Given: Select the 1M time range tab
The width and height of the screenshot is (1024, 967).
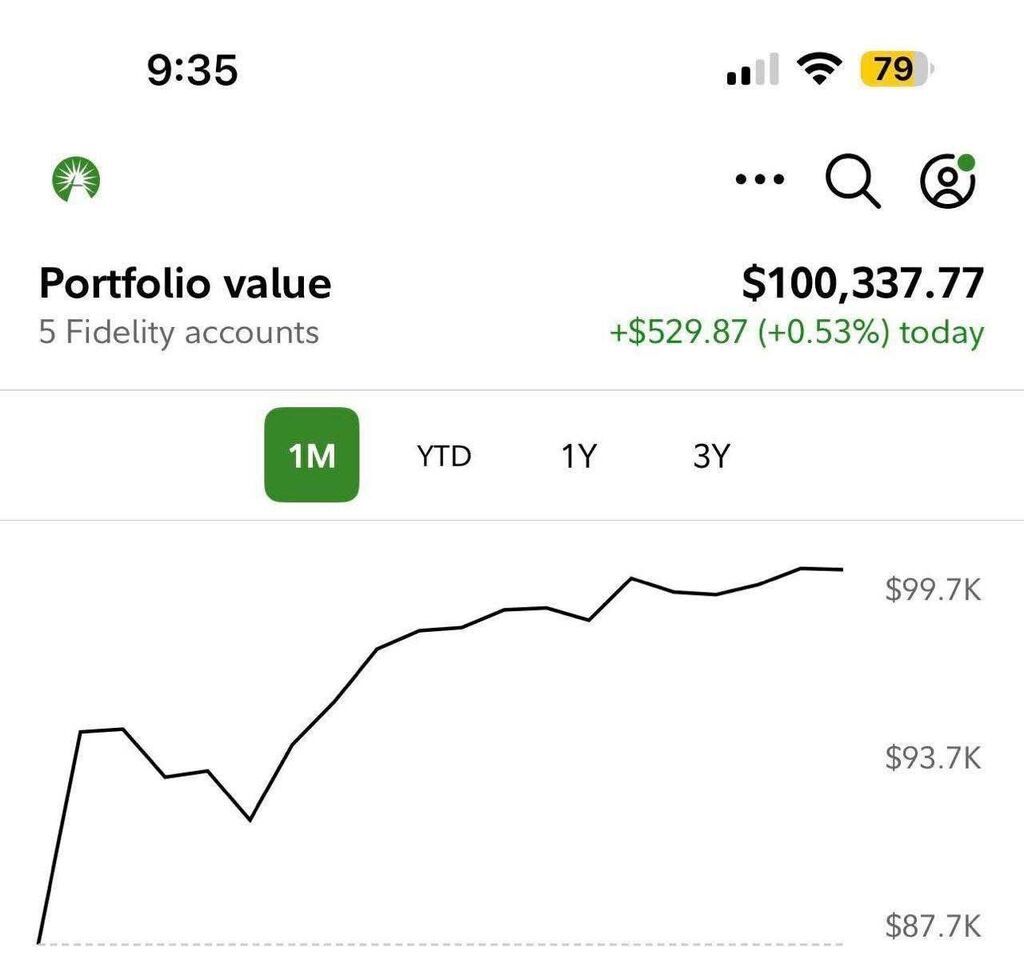Looking at the screenshot, I should tap(311, 455).
